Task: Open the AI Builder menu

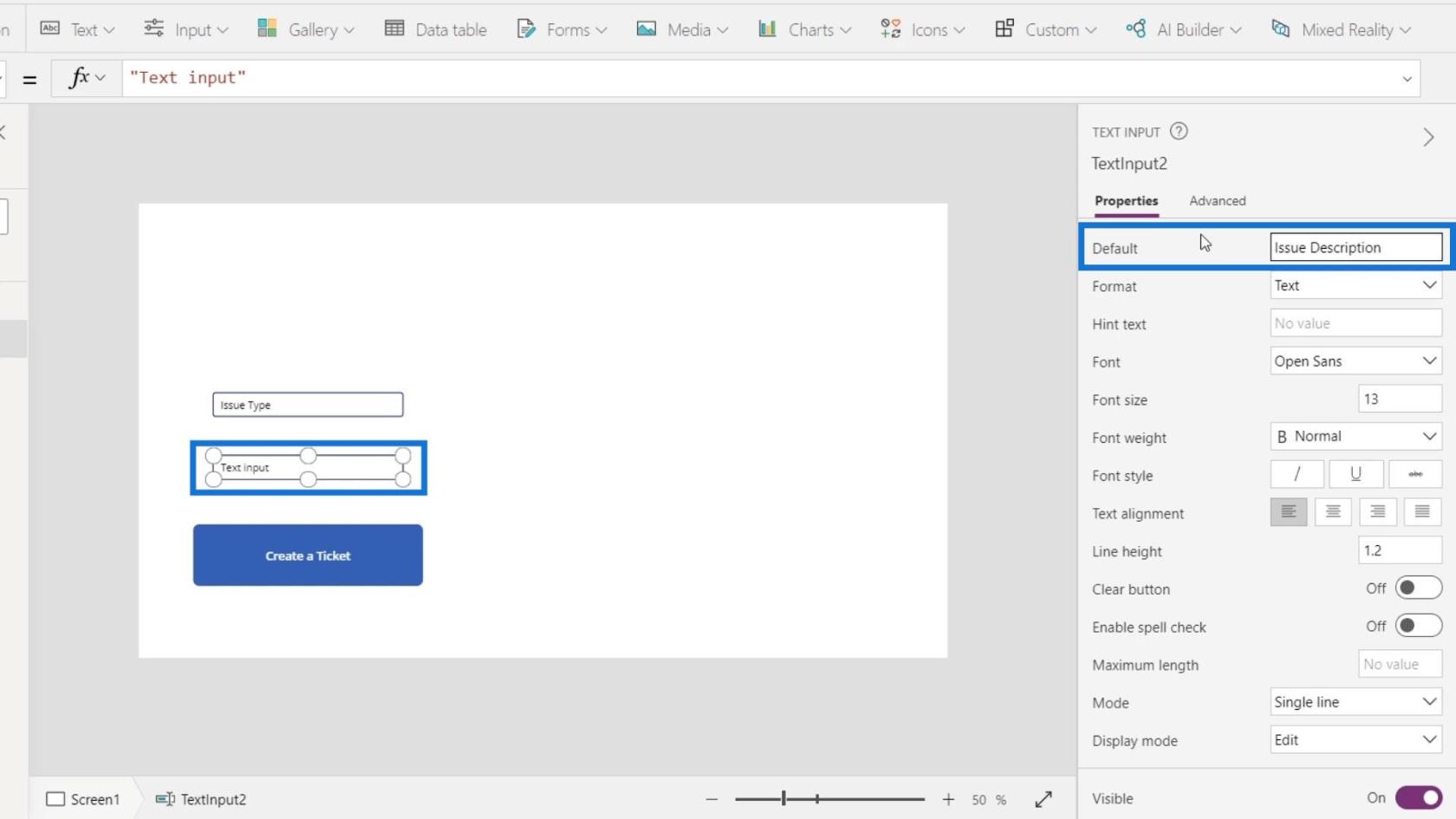Action: (1184, 29)
